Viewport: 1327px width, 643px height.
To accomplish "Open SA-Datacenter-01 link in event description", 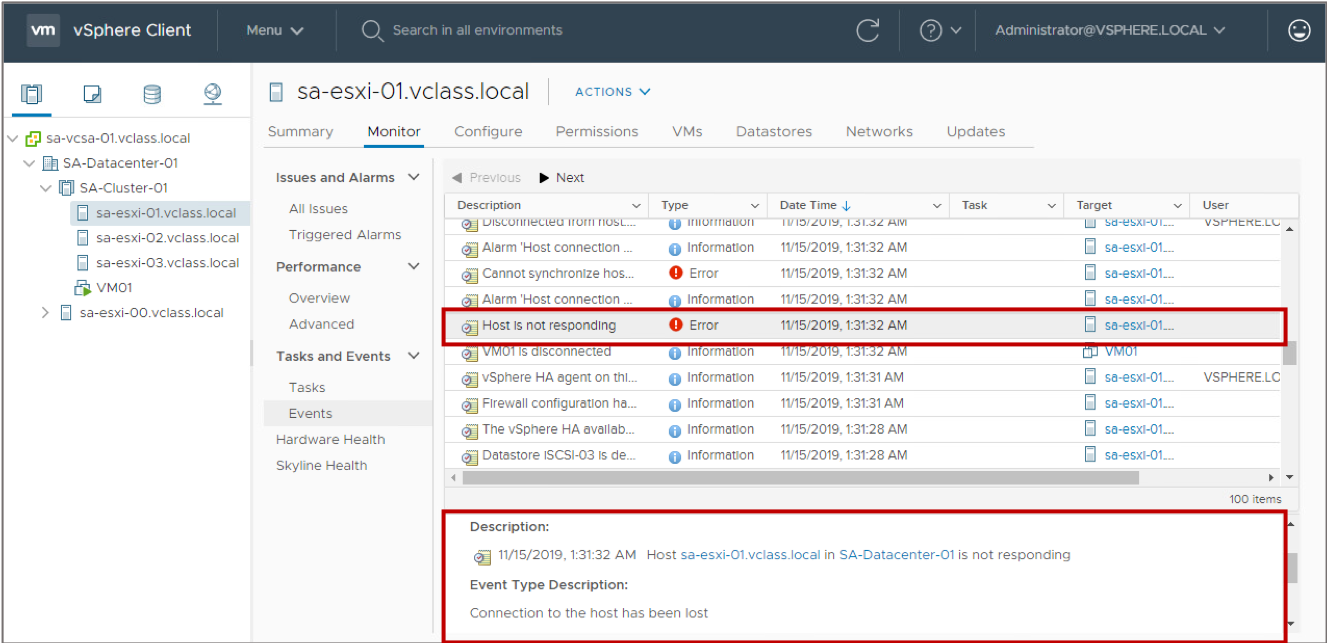I will pyautogui.click(x=897, y=554).
